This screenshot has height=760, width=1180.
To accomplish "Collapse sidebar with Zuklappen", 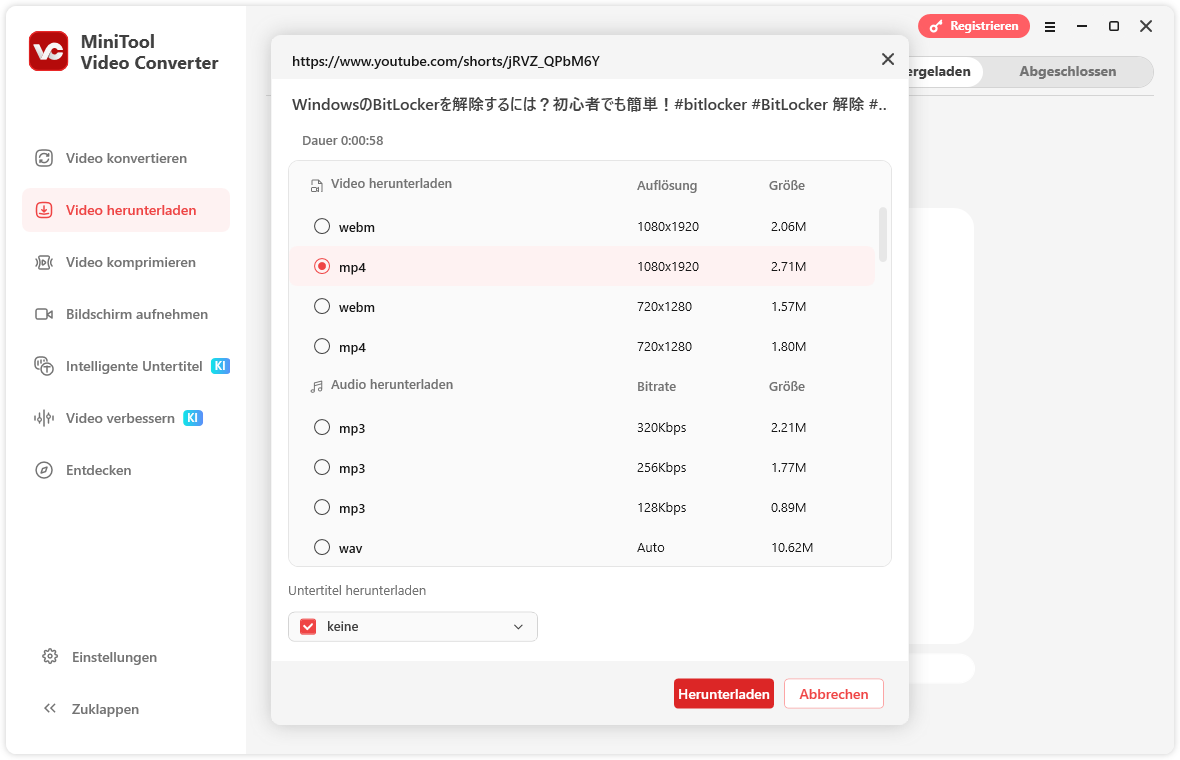I will (105, 709).
